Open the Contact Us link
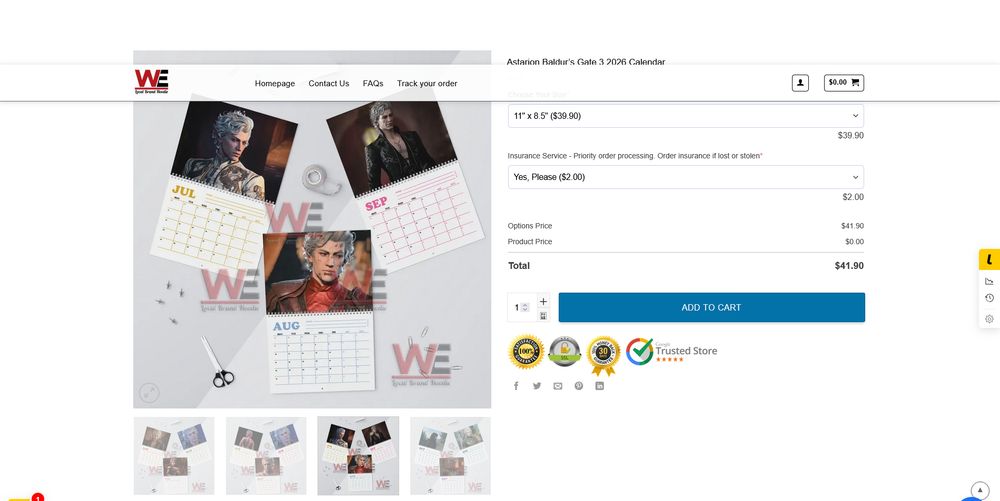 (328, 84)
